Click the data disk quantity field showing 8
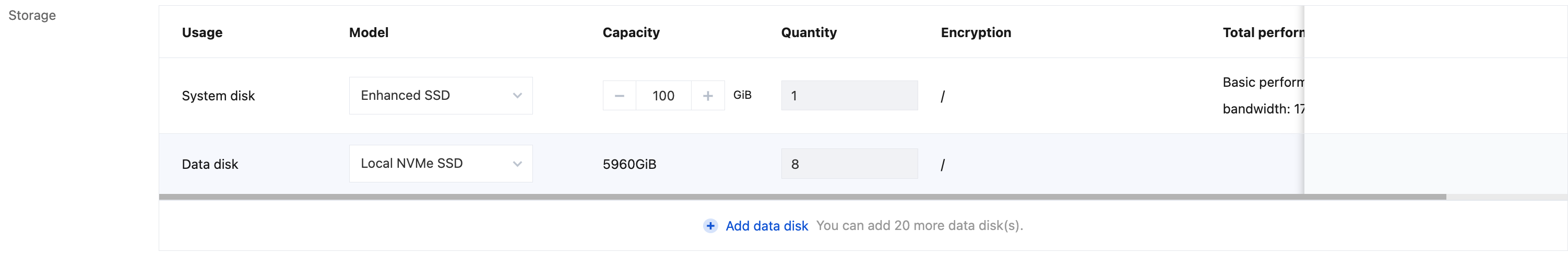 [x=849, y=164]
